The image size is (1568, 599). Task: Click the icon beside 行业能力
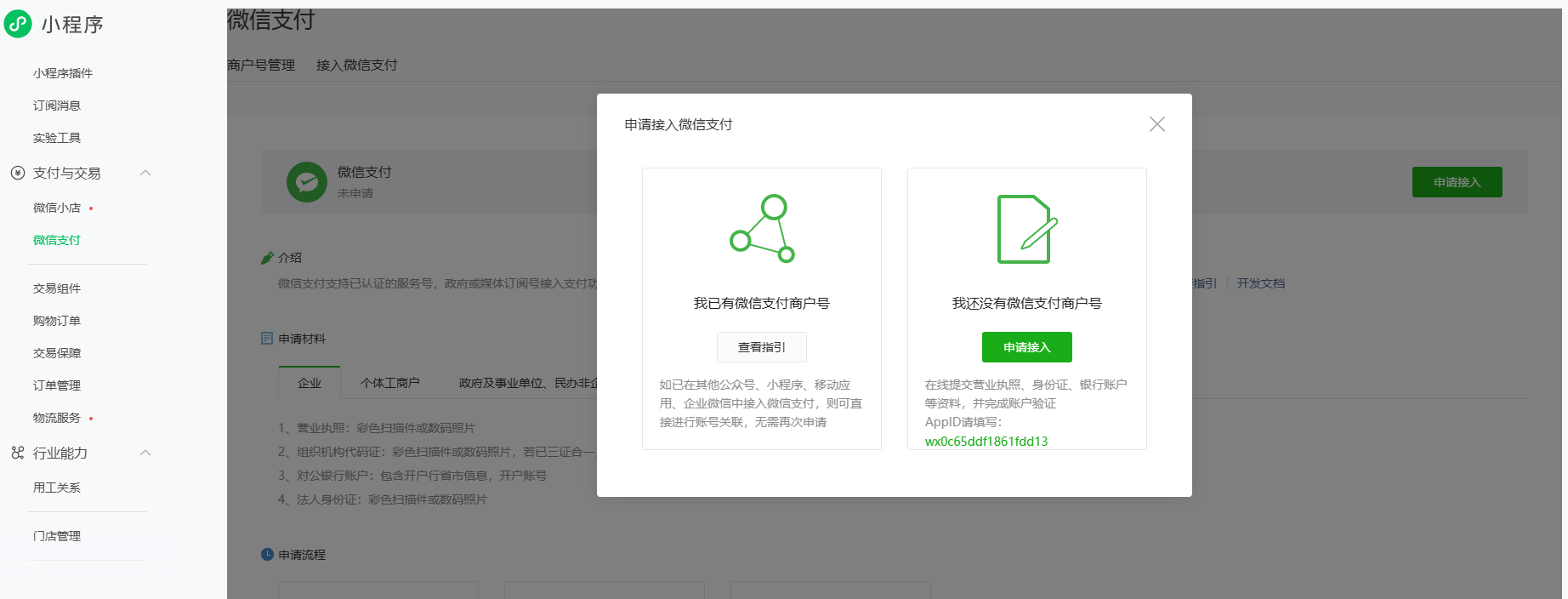click(18, 453)
